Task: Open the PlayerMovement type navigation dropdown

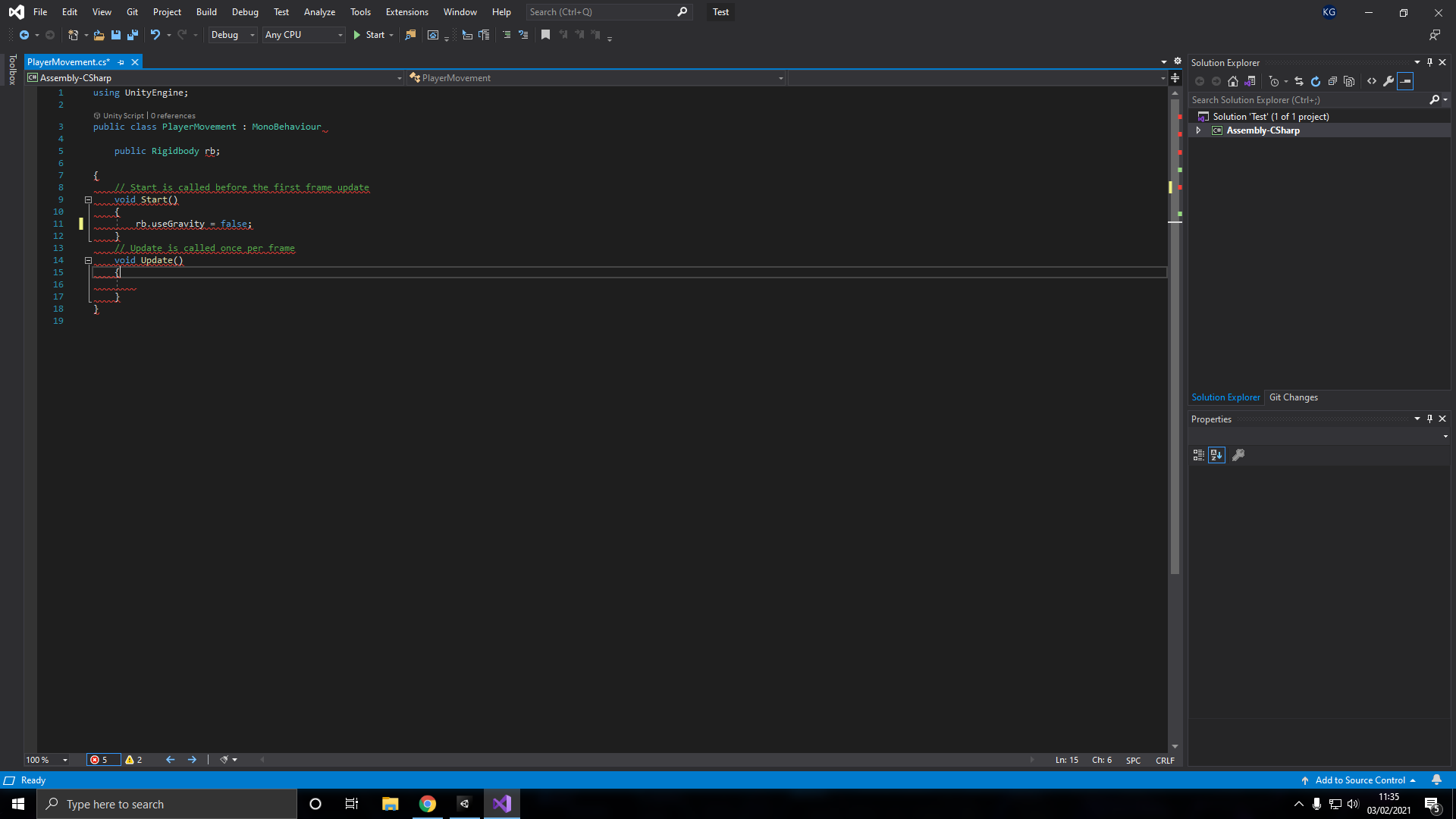Action: point(596,78)
